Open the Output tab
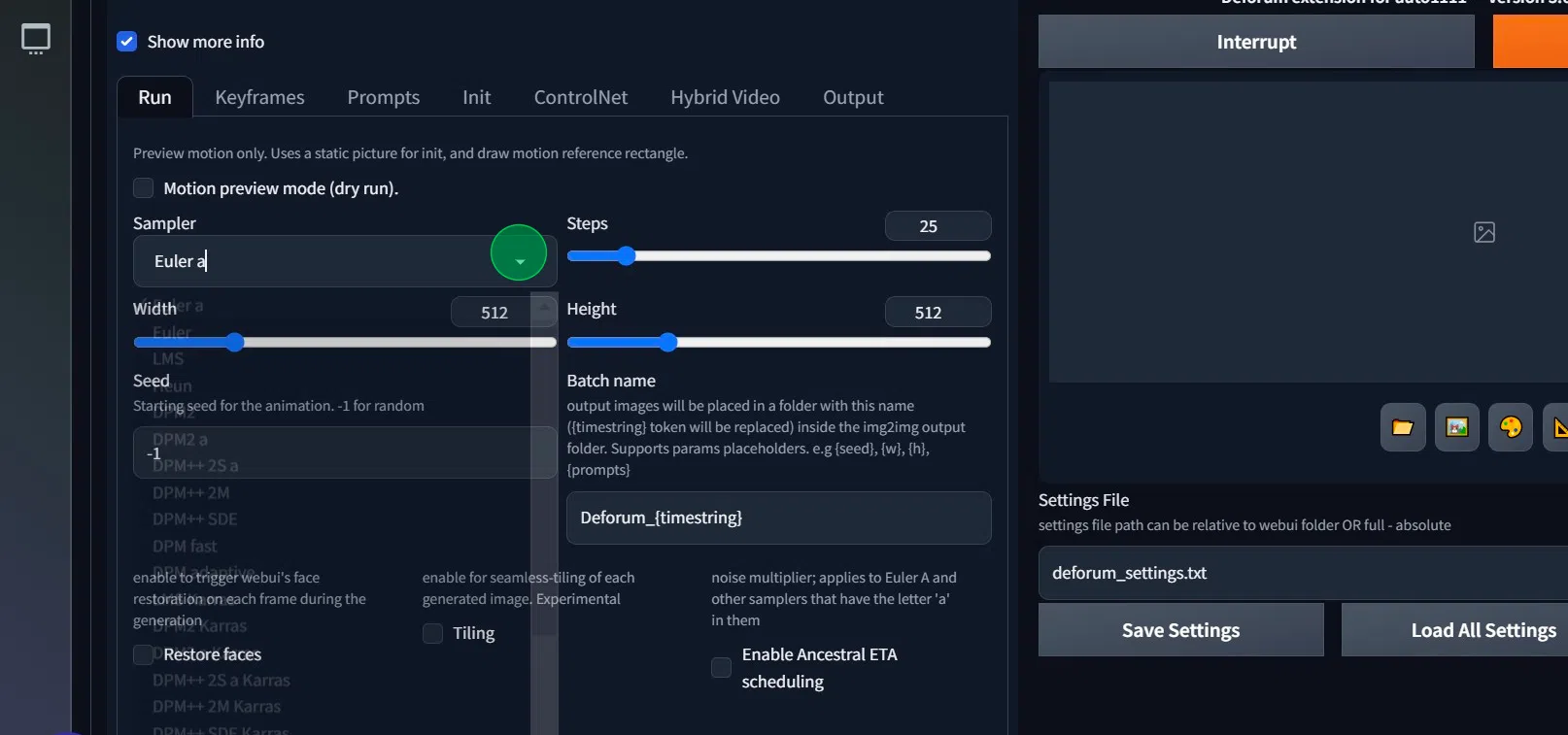The image size is (1568, 735). tap(853, 97)
